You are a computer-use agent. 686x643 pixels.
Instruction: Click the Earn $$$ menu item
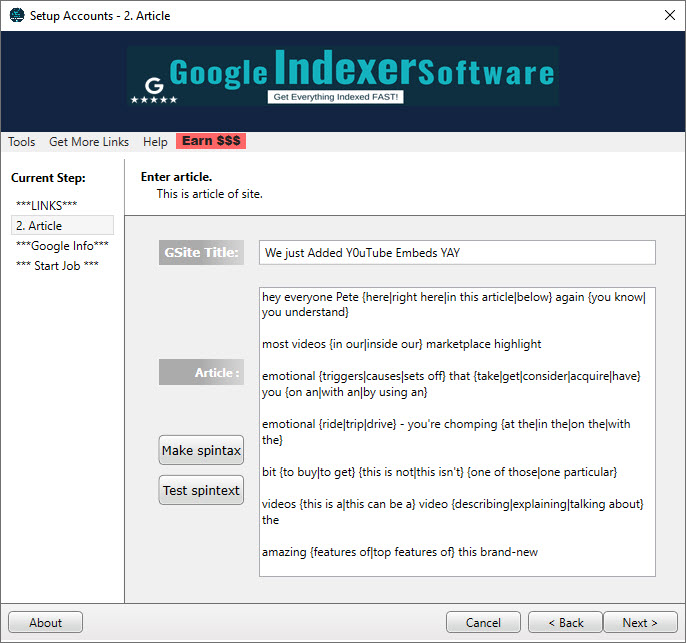(211, 141)
